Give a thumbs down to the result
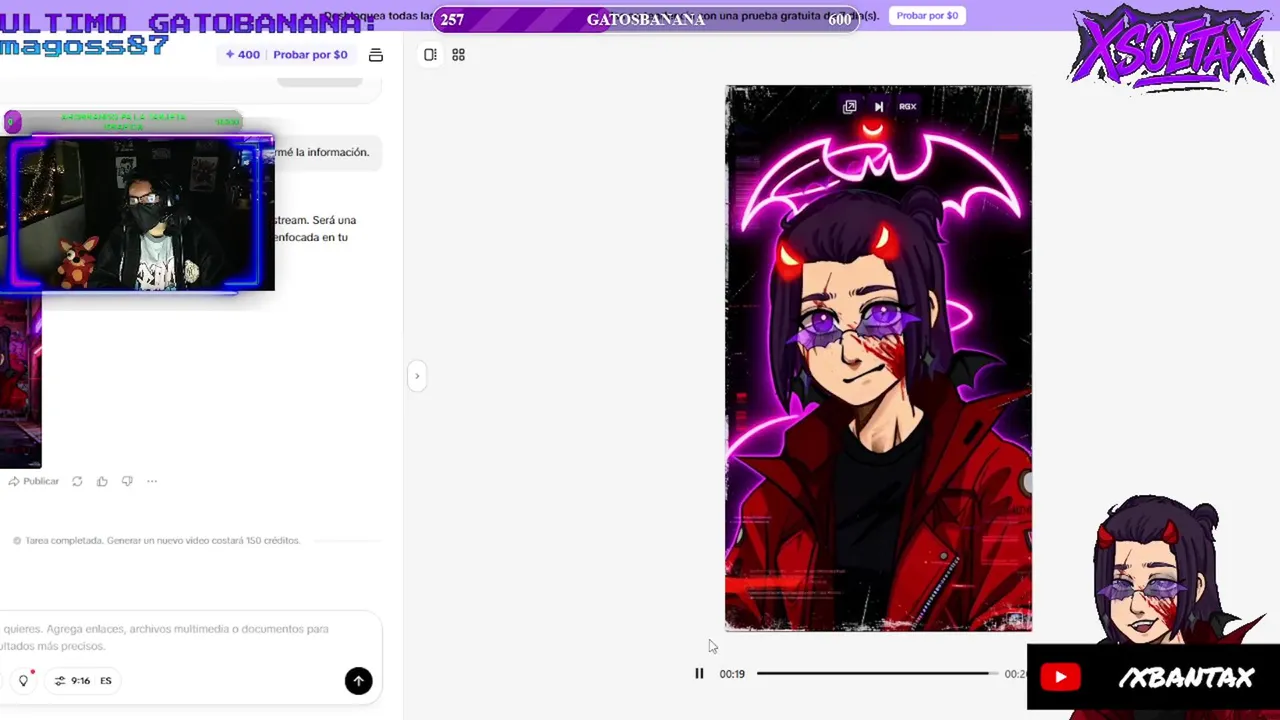The height and width of the screenshot is (720, 1280). point(127,481)
